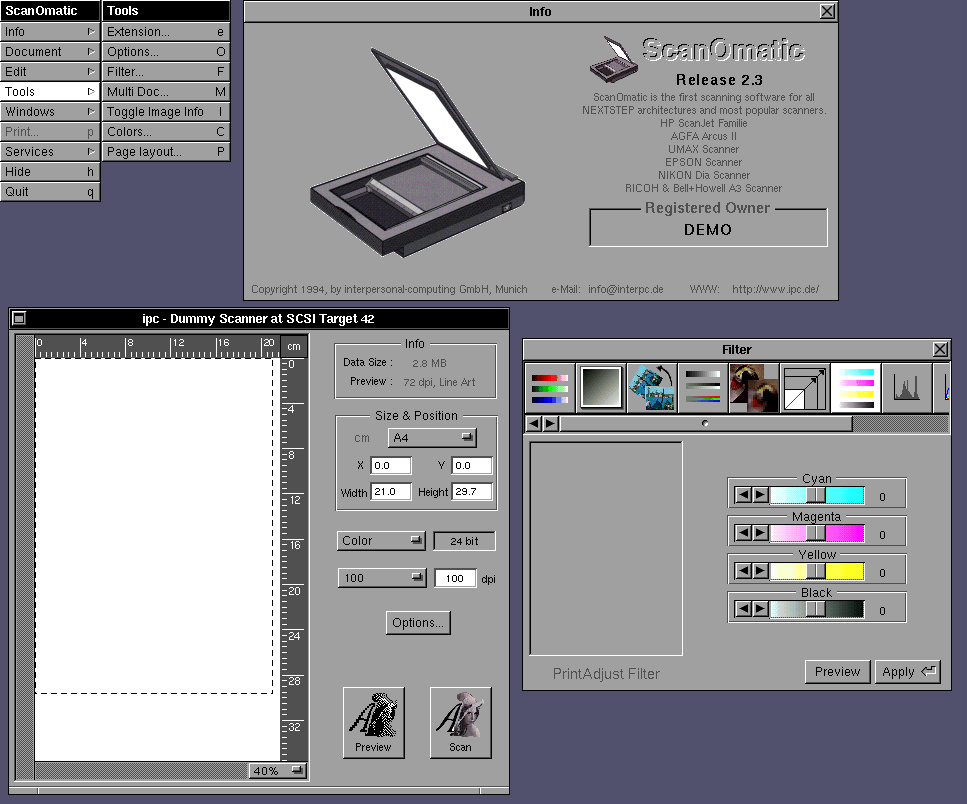Click the cm ruler unit corner button
Image resolution: width=967 pixels, height=804 pixels.
(294, 347)
